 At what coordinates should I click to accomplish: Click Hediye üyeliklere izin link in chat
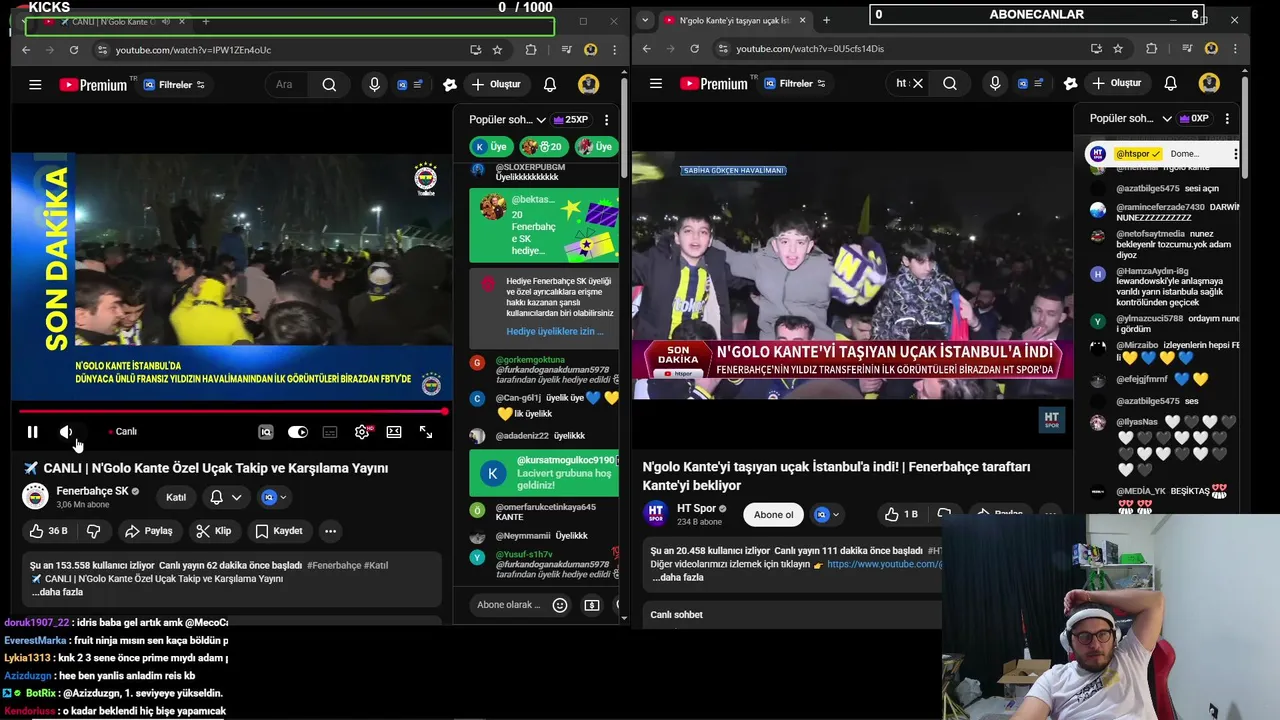555,331
